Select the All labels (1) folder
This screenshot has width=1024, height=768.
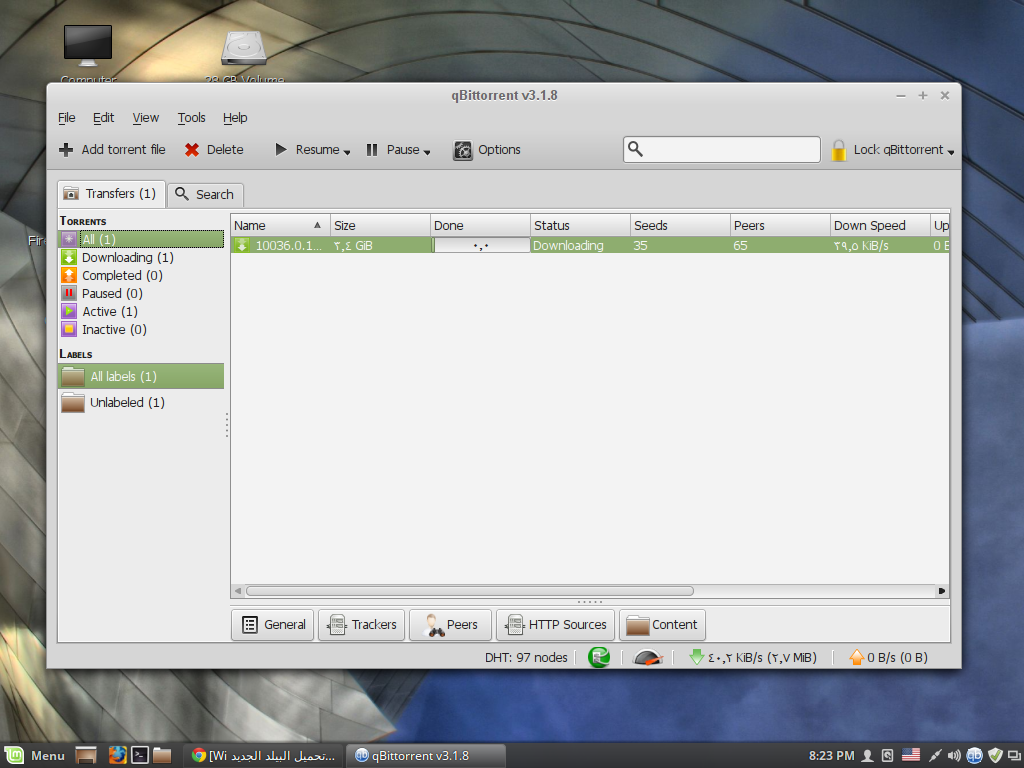pyautogui.click(x=141, y=376)
